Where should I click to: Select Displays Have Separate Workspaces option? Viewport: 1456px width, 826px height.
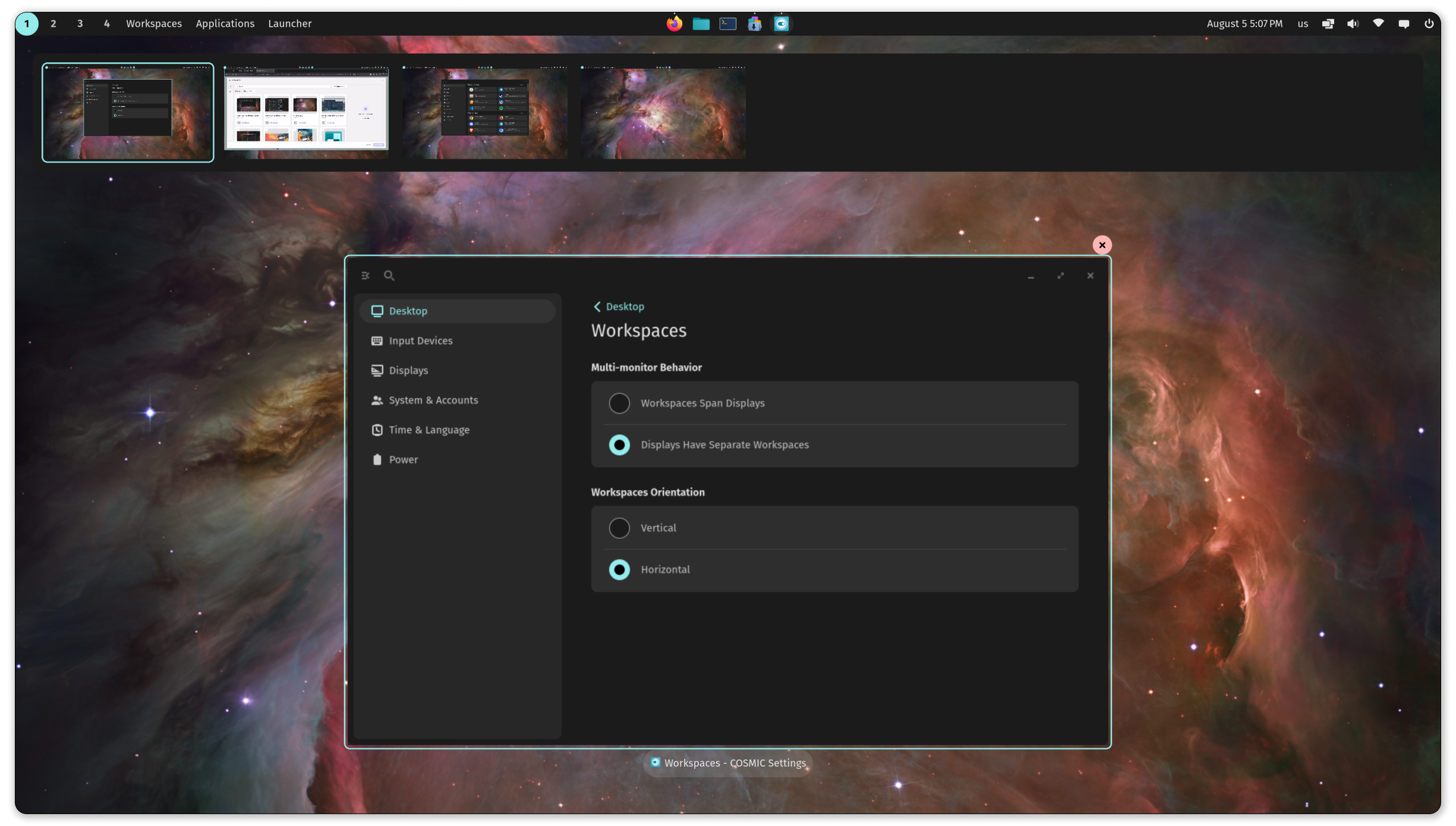[619, 445]
